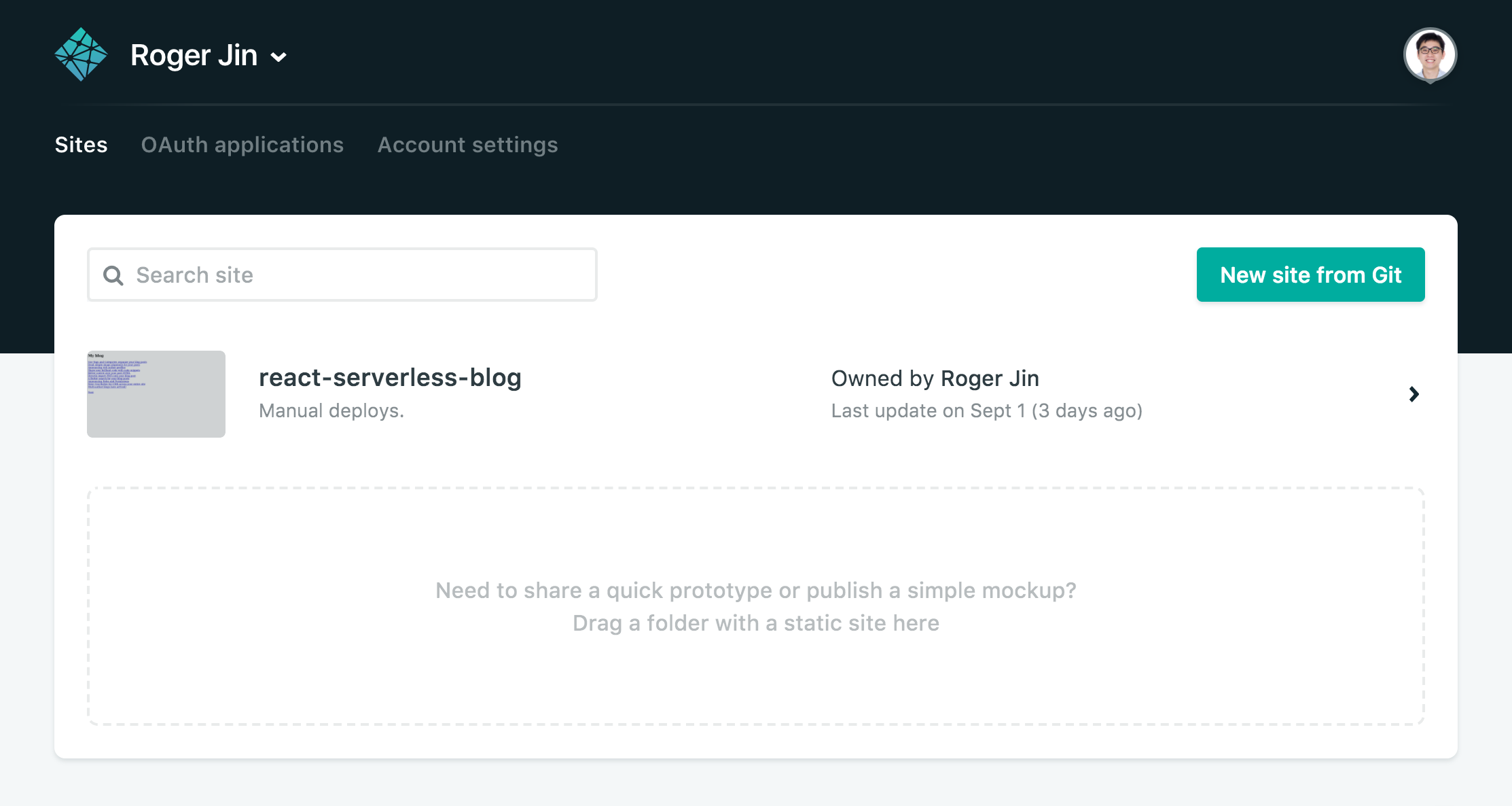Click the dashed drag-and-drop deploy zone
This screenshot has width=1512, height=806.
point(755,530)
